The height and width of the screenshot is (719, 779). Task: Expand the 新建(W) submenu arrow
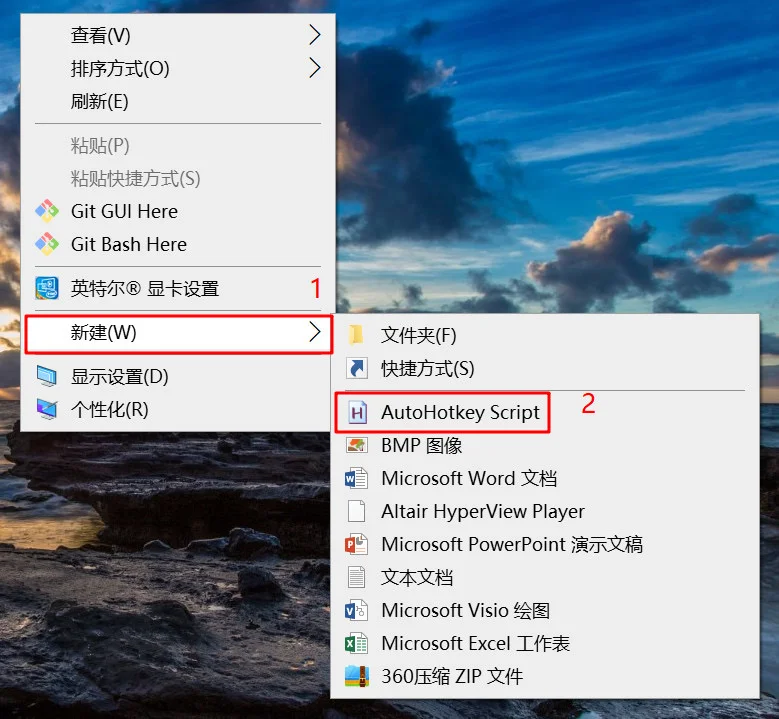point(314,332)
